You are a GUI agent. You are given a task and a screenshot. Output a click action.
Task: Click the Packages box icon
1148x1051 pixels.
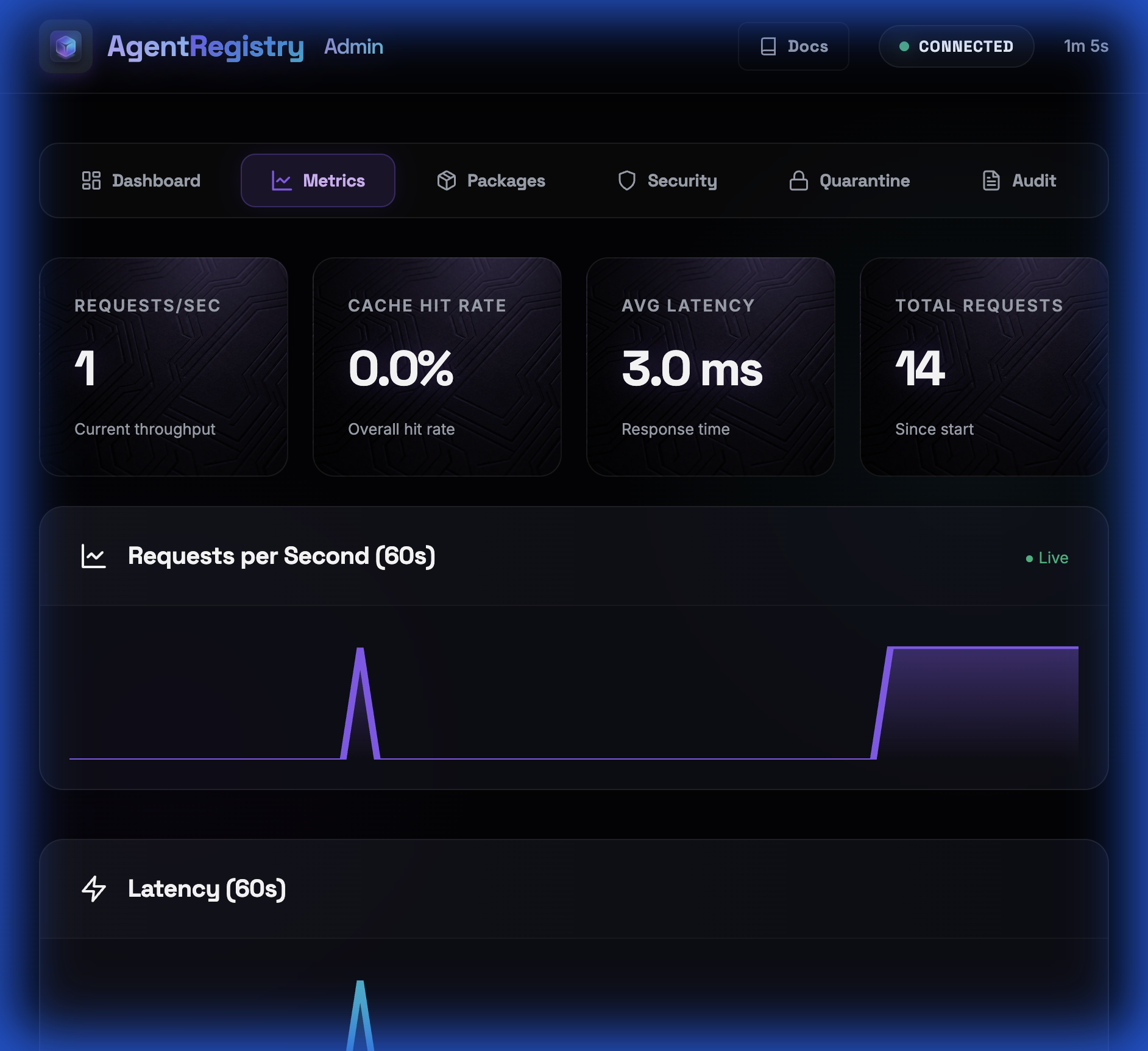pyautogui.click(x=447, y=180)
